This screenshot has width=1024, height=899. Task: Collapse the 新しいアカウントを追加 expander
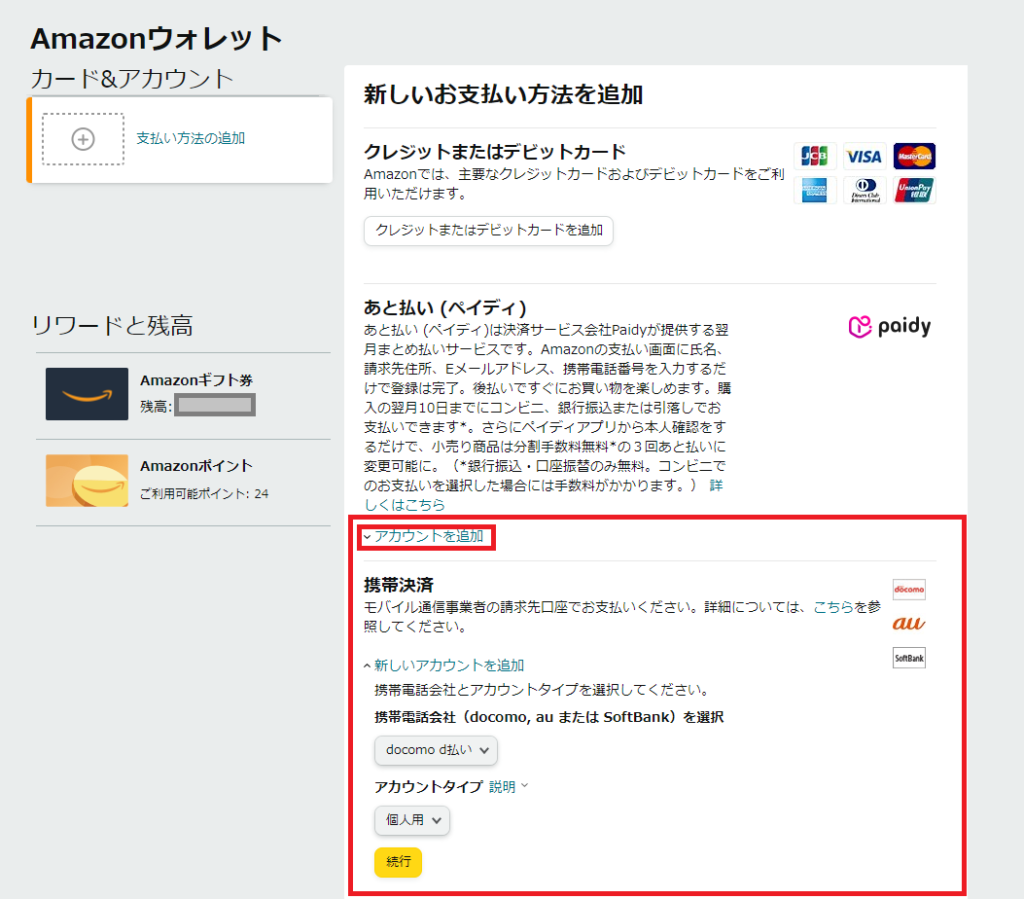(444, 665)
